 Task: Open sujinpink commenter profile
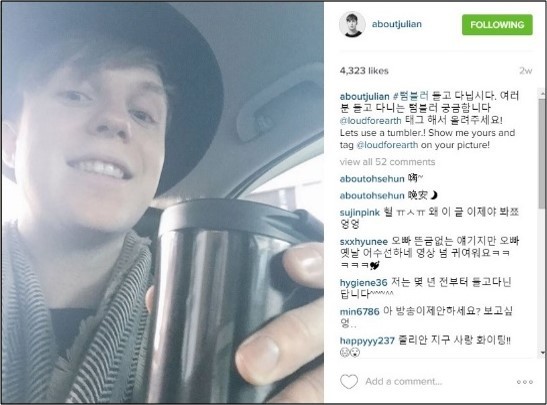point(360,212)
